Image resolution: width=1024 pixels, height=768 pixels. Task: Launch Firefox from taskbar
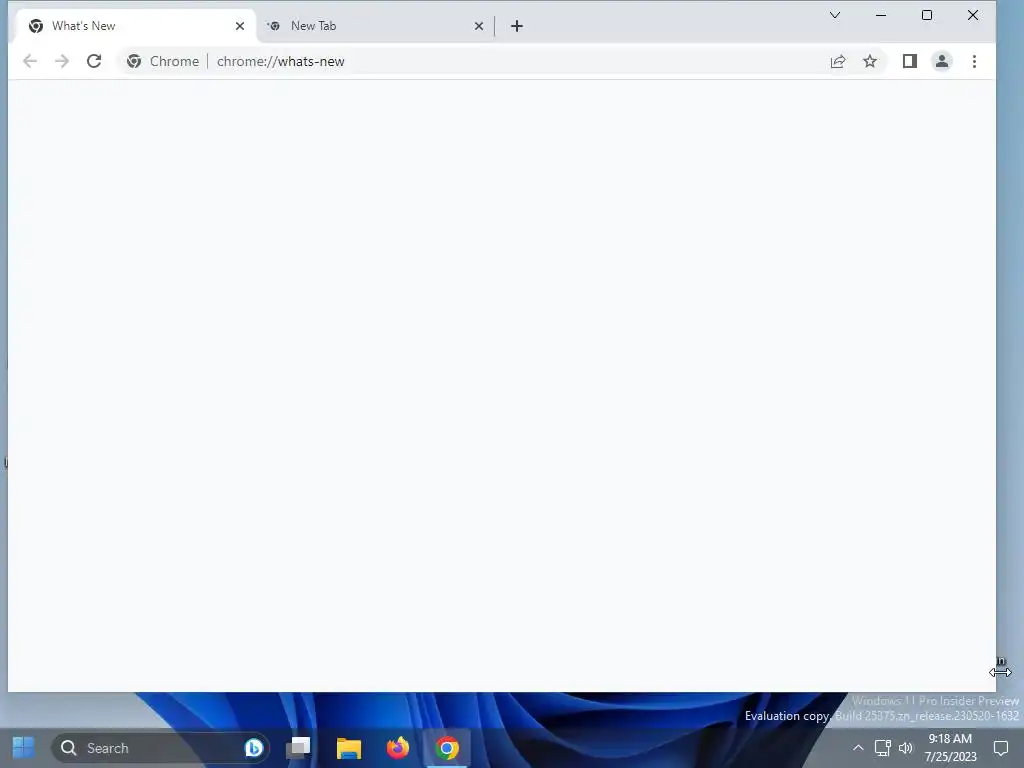398,748
